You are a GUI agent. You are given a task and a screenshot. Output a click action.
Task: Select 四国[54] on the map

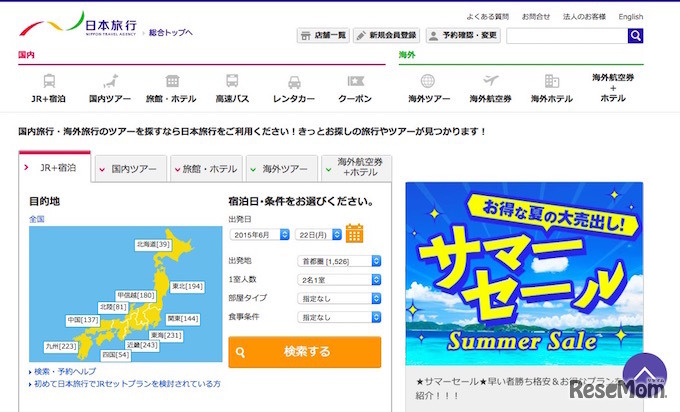click(115, 355)
